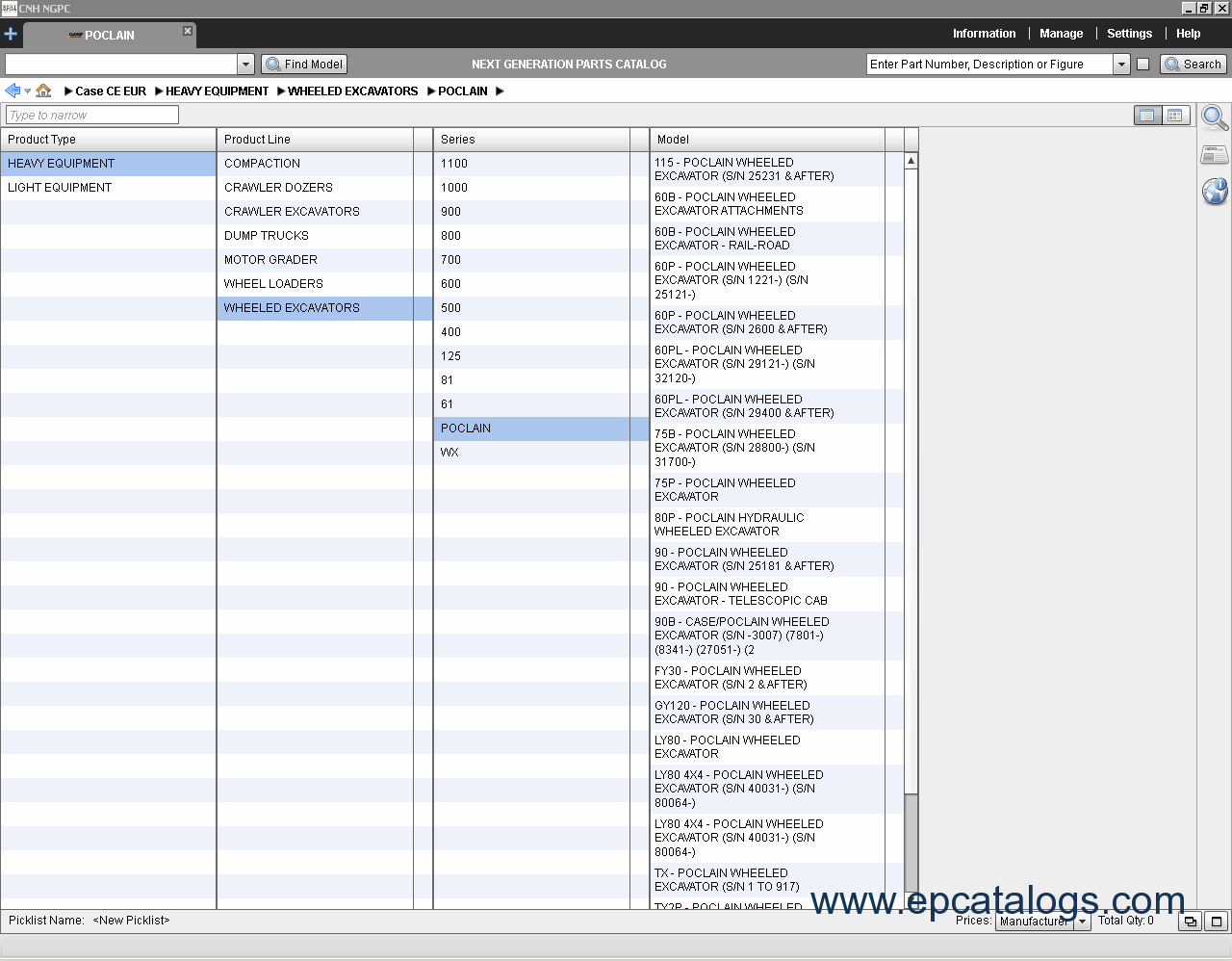Maximize picklist panel icon
The image size is (1232, 961).
[1217, 922]
